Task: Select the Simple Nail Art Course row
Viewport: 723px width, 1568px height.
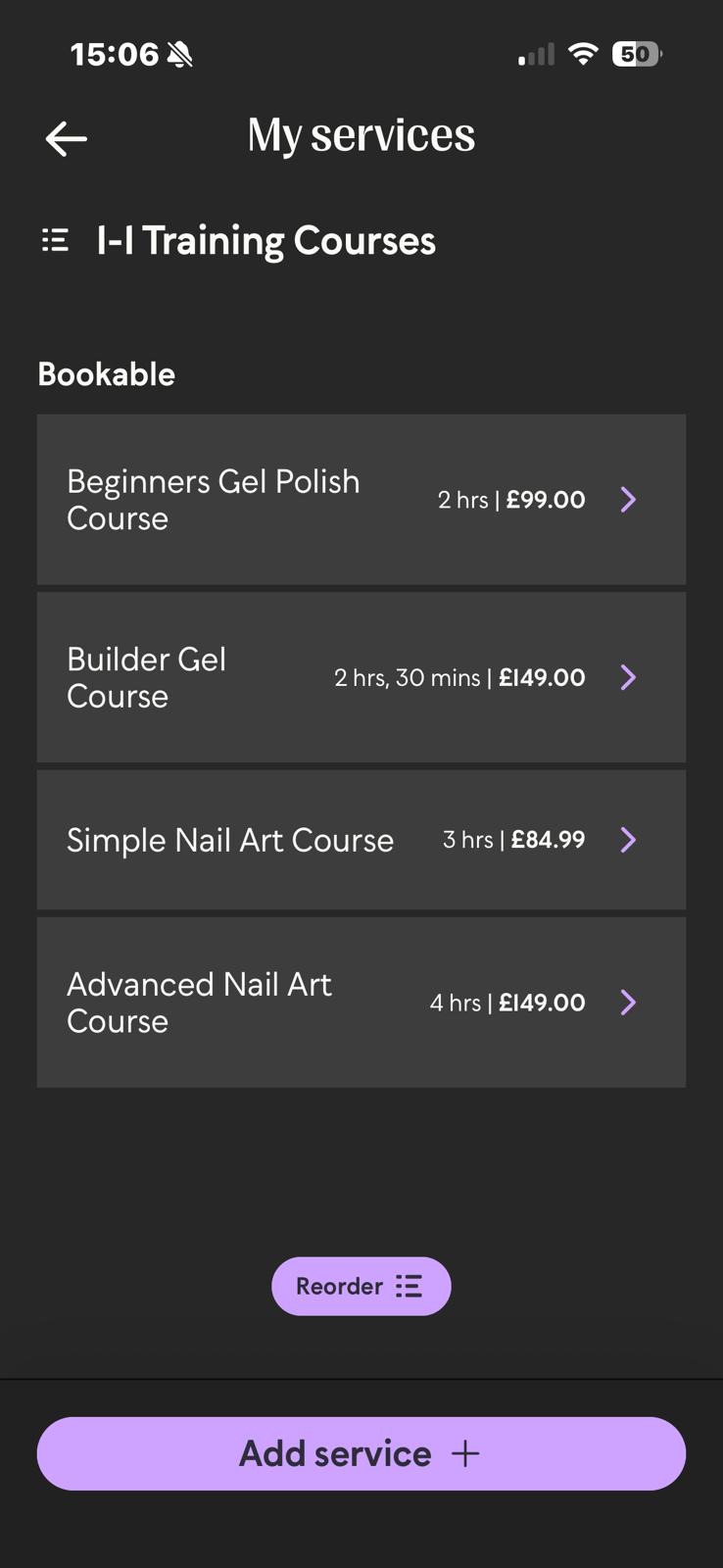Action: coord(230,840)
